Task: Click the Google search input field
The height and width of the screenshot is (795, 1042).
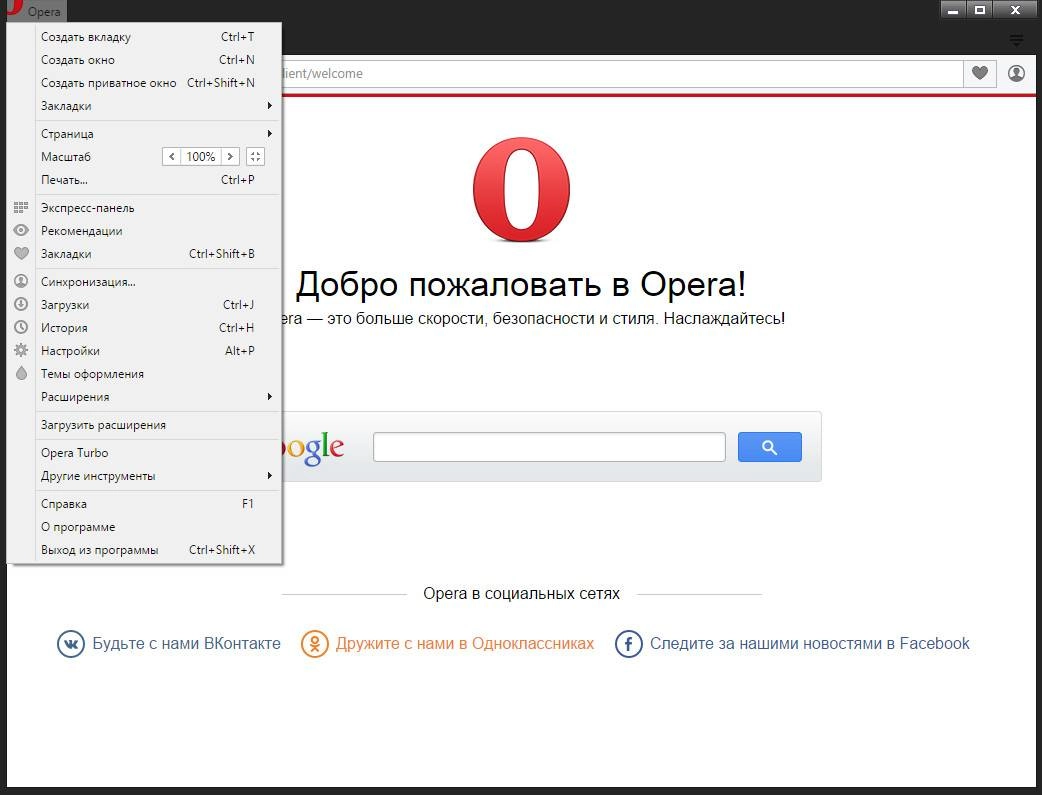Action: click(549, 447)
